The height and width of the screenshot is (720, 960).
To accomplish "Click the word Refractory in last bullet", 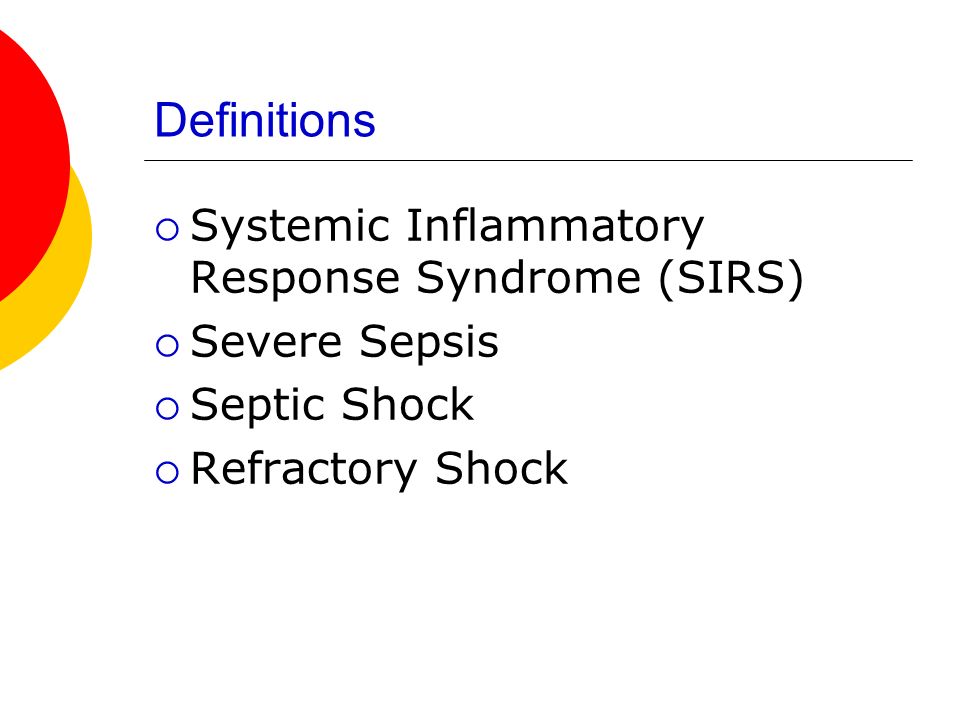I will (x=304, y=470).
